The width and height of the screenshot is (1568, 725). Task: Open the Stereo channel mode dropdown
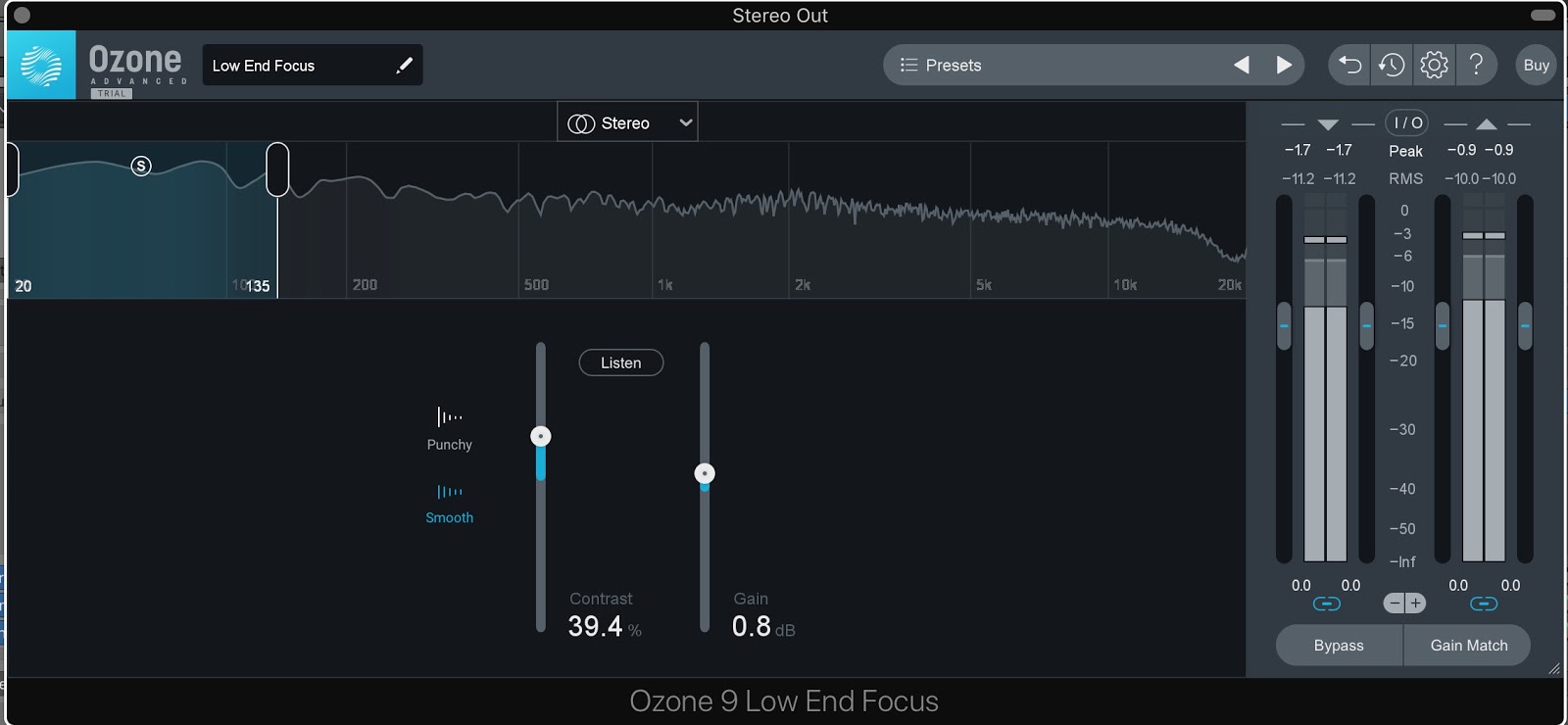(x=627, y=122)
